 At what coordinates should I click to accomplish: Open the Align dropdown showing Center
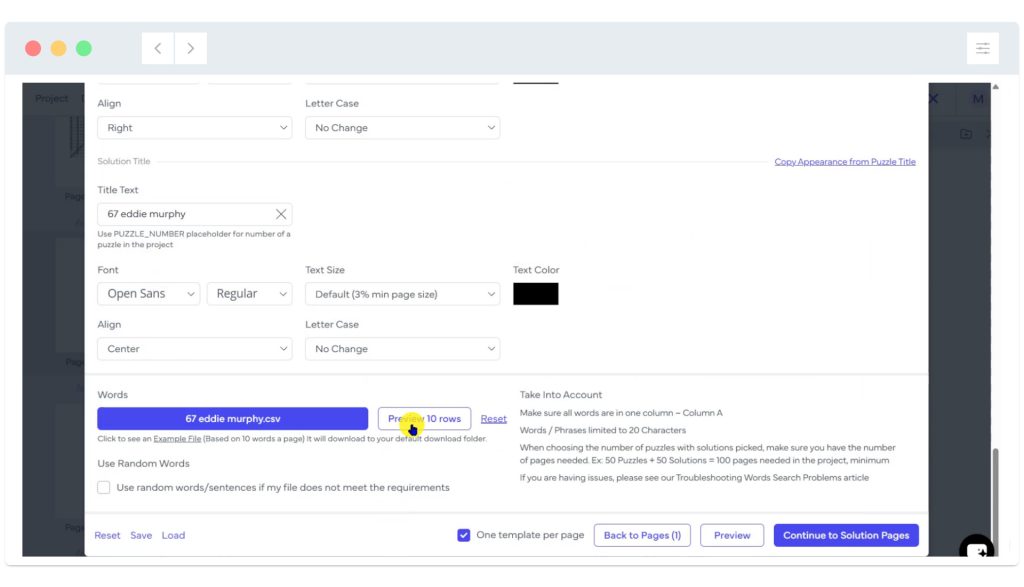tap(195, 349)
